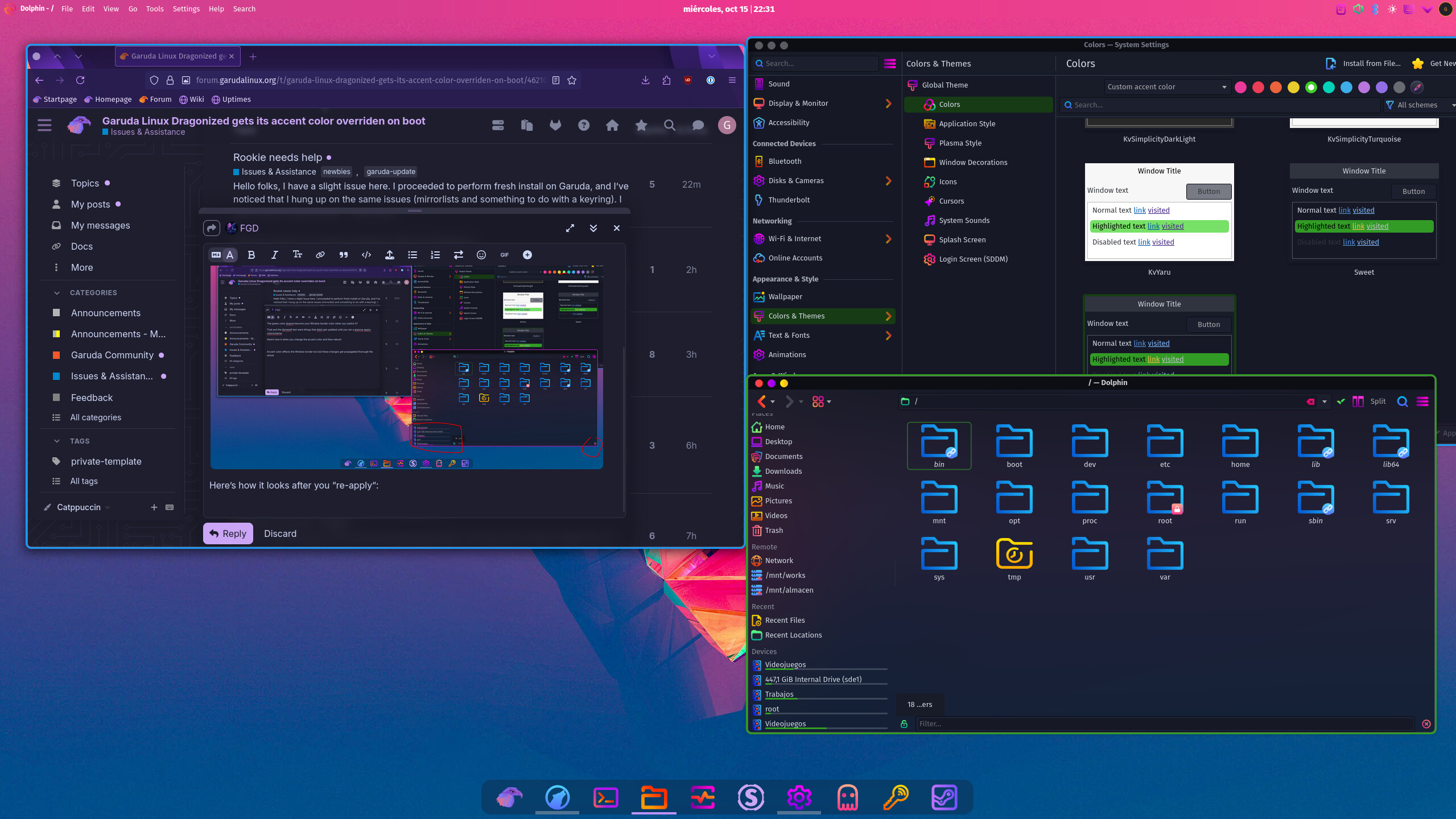Insert emoji using the smiley icon
Viewport: 1456px width, 819px height.
pyautogui.click(x=481, y=255)
